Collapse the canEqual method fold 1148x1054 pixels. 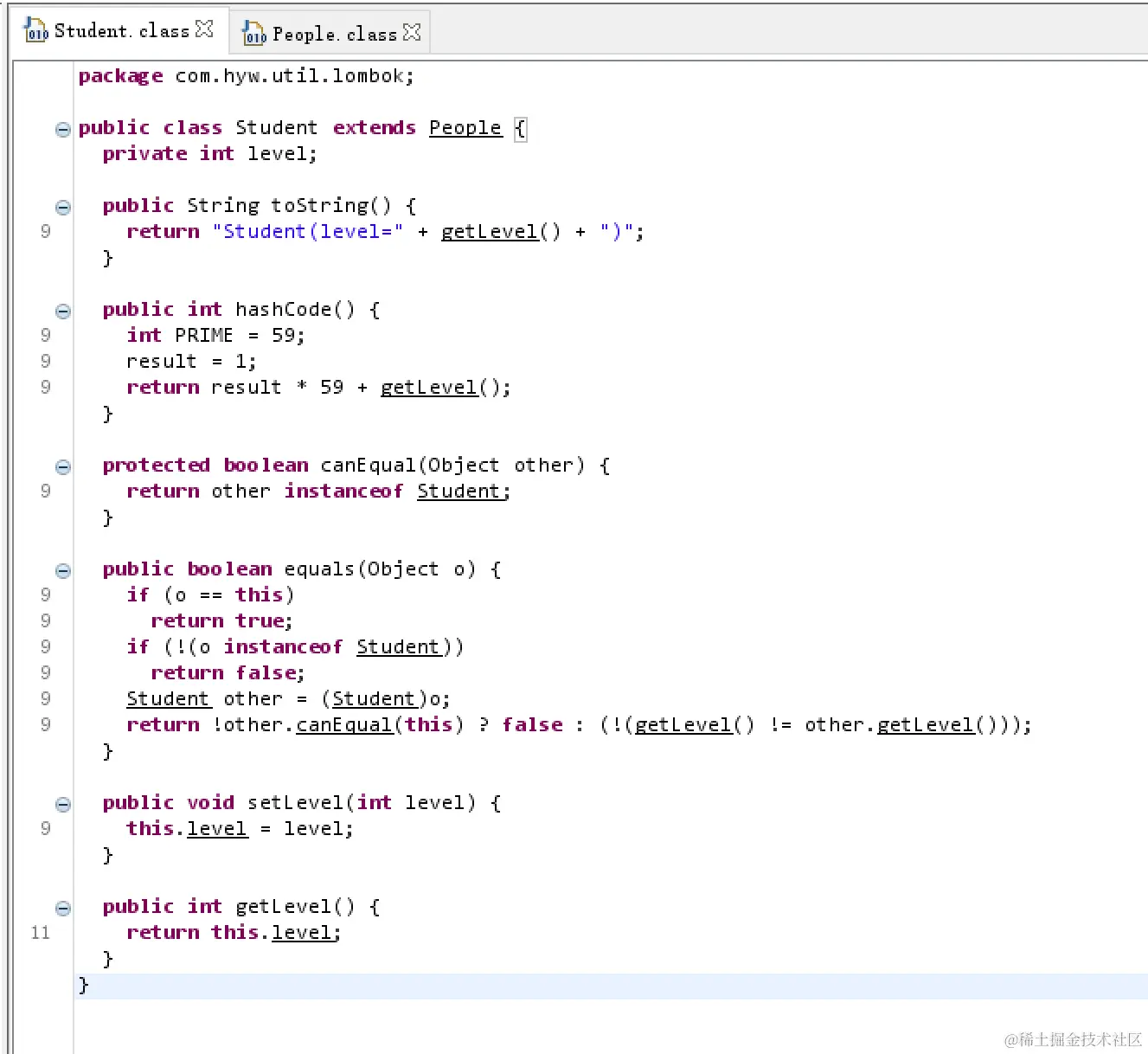click(x=62, y=467)
